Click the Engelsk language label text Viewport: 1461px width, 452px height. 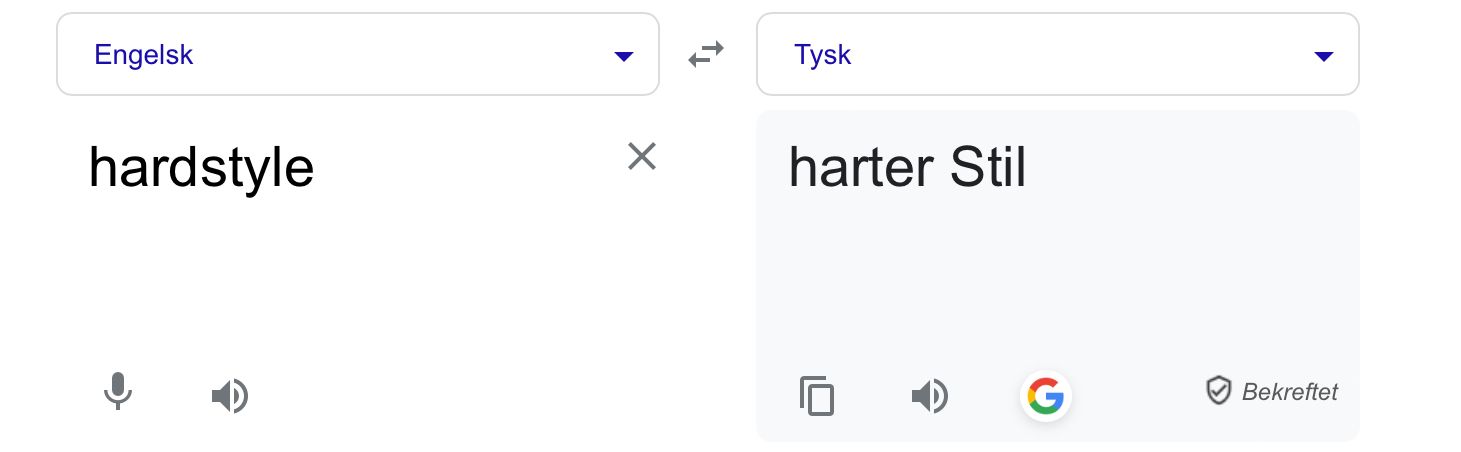click(143, 54)
